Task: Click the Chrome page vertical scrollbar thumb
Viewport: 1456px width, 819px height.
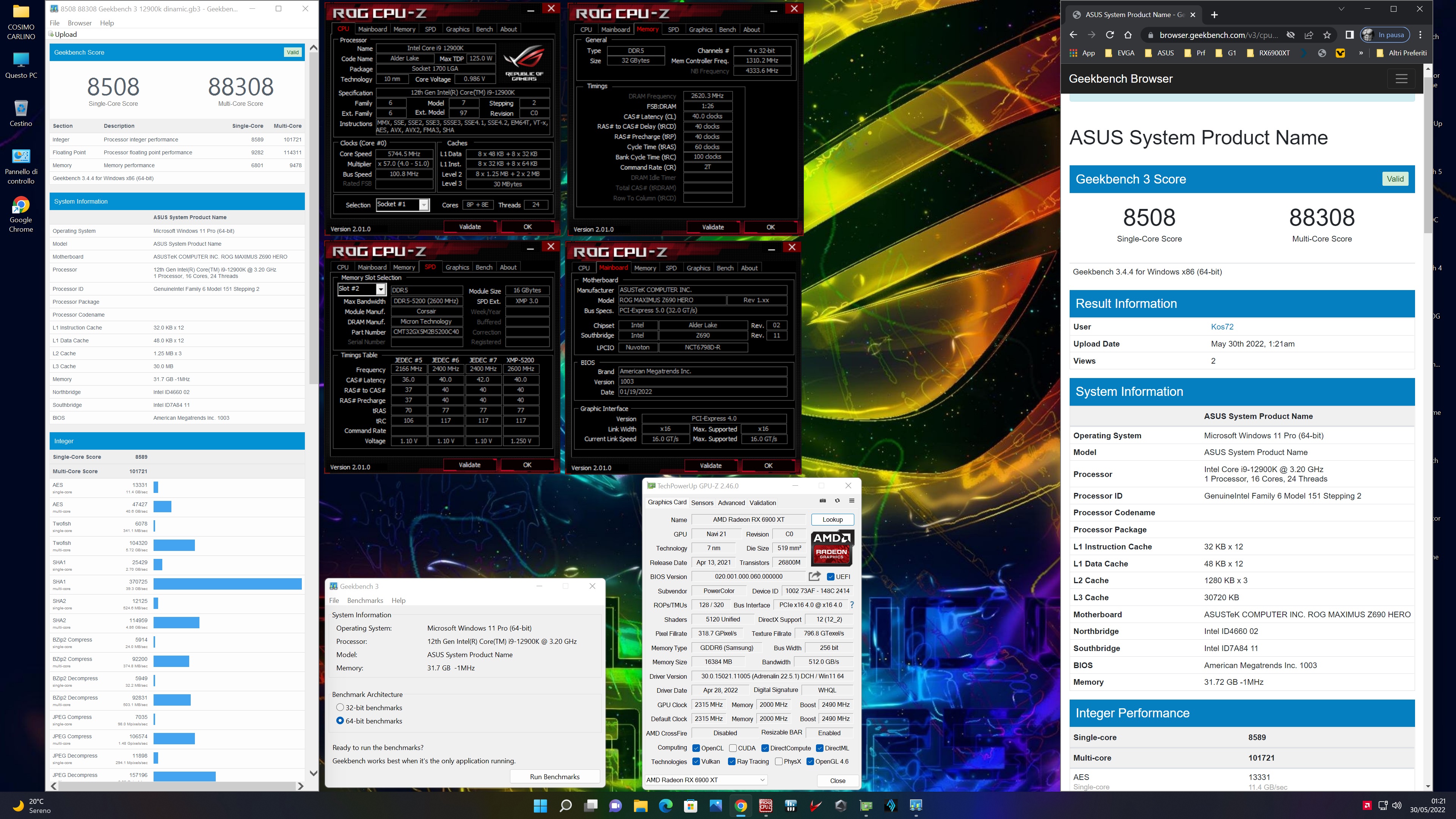Action: coord(1428,155)
